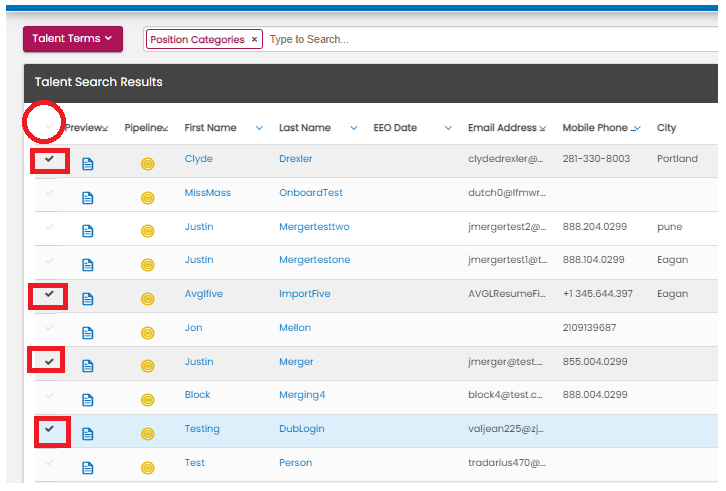The width and height of the screenshot is (726, 491).
Task: Open the Person last name link
Action: click(295, 462)
